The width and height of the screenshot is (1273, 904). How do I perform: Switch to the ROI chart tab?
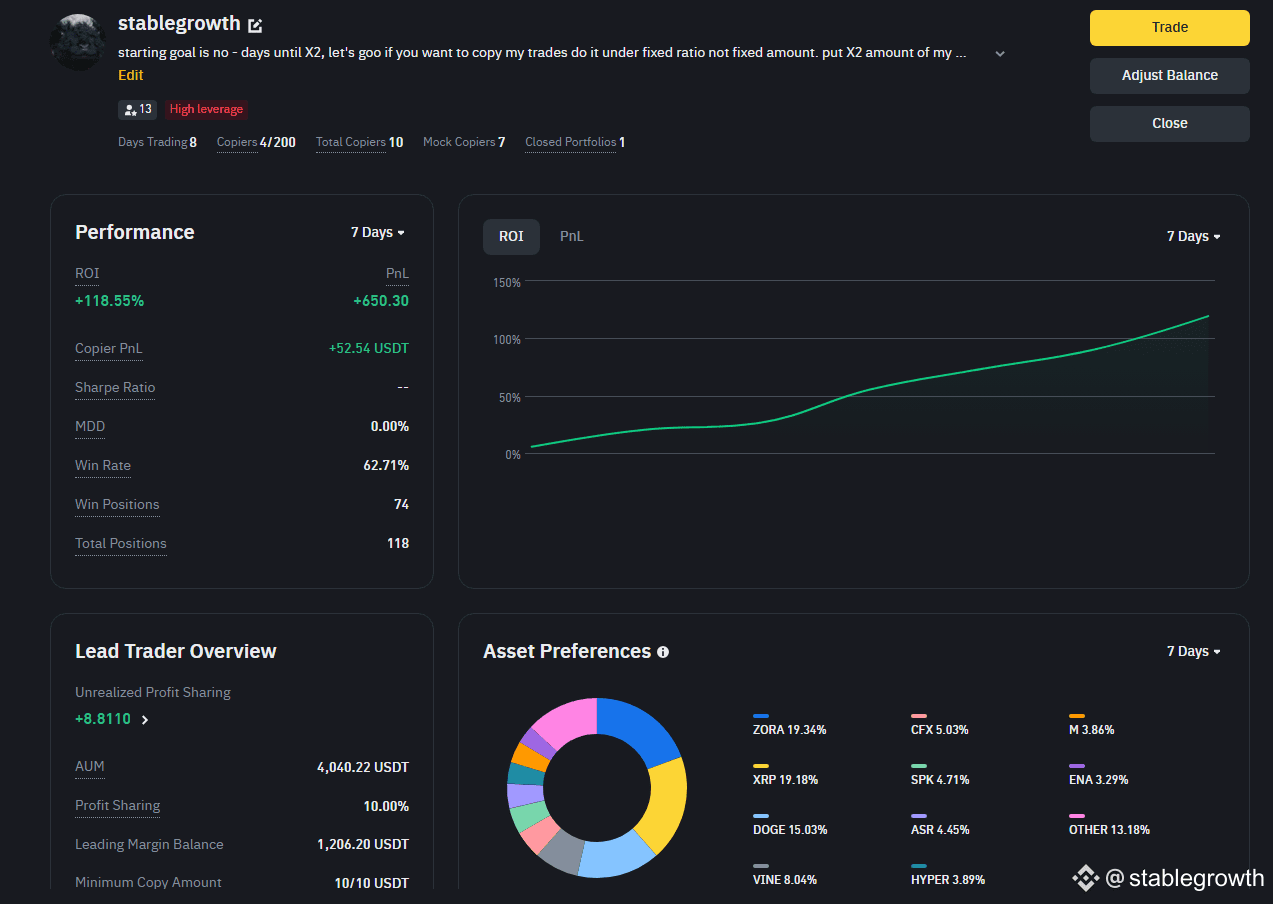511,237
